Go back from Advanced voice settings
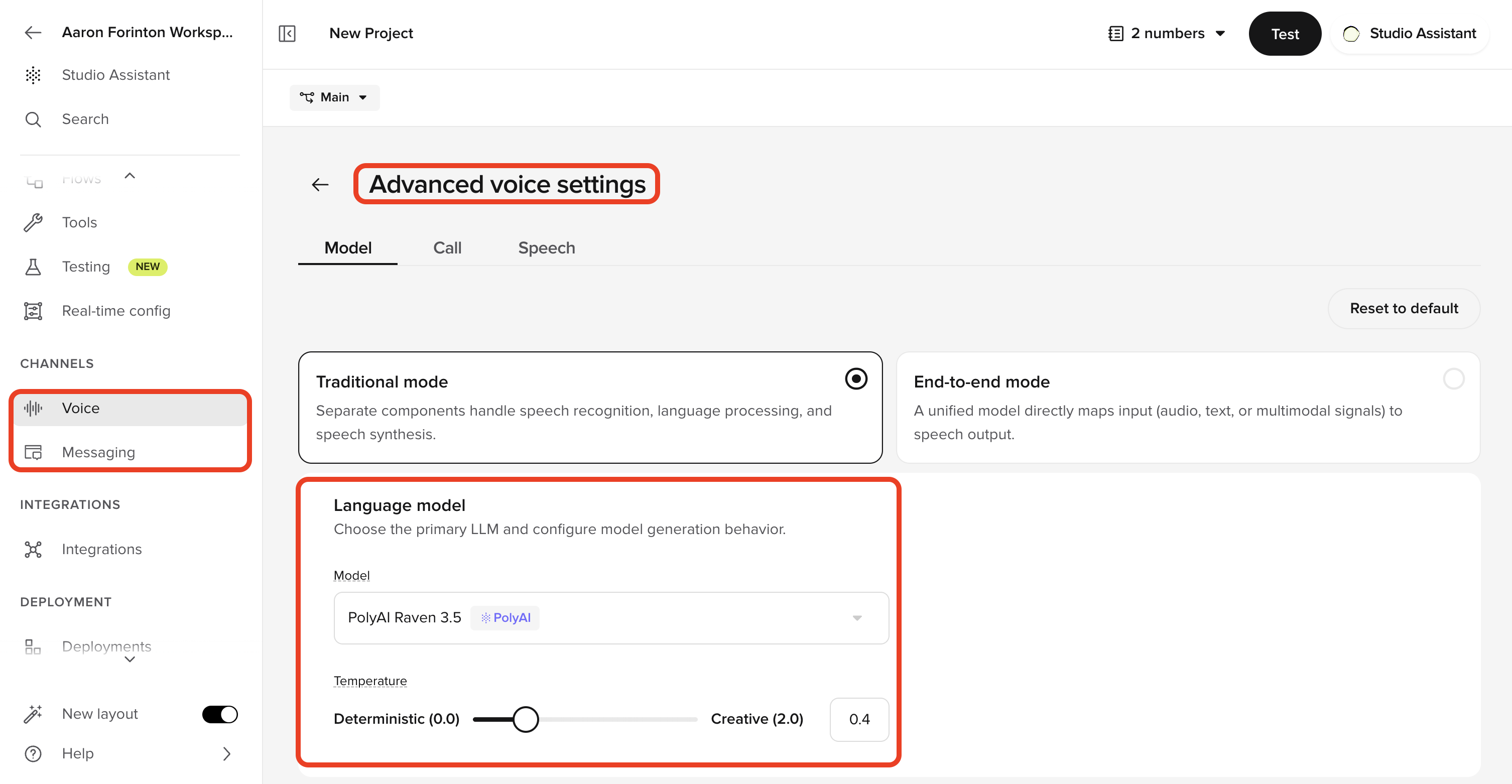1512x784 pixels. [x=320, y=184]
